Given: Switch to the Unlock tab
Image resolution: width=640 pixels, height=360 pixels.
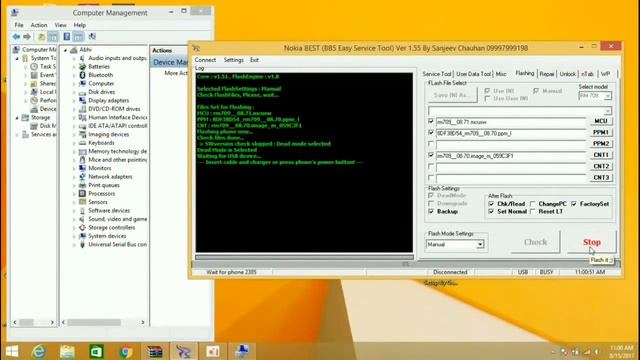Looking at the screenshot, I should point(567,74).
